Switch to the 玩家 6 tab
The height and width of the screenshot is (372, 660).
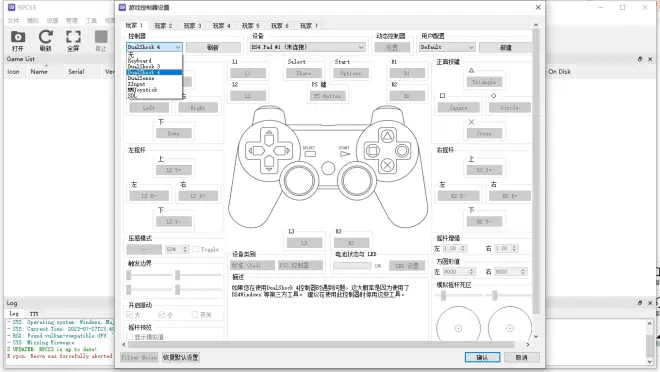(x=279, y=26)
